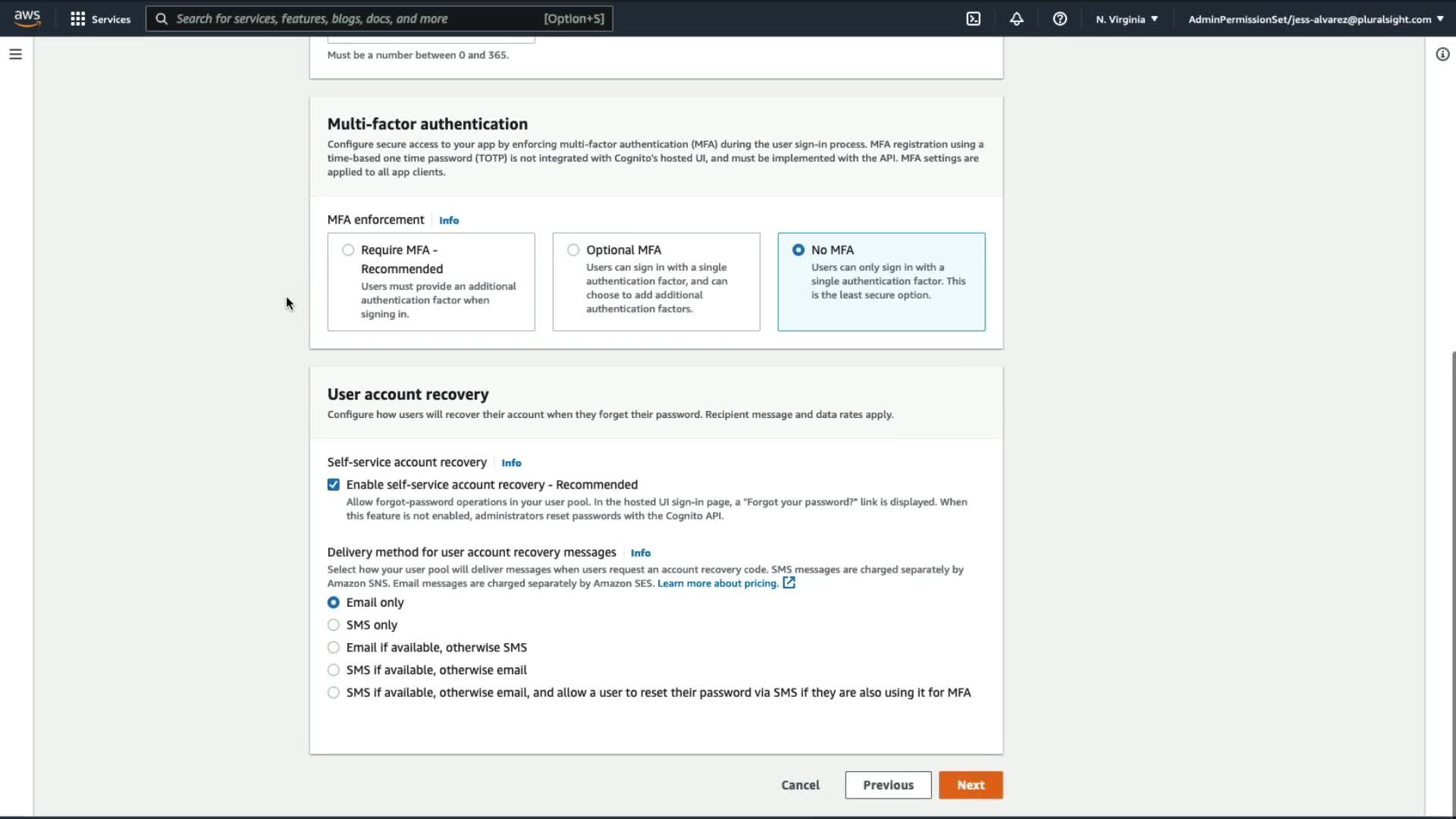Go back with the Previous button

[888, 785]
